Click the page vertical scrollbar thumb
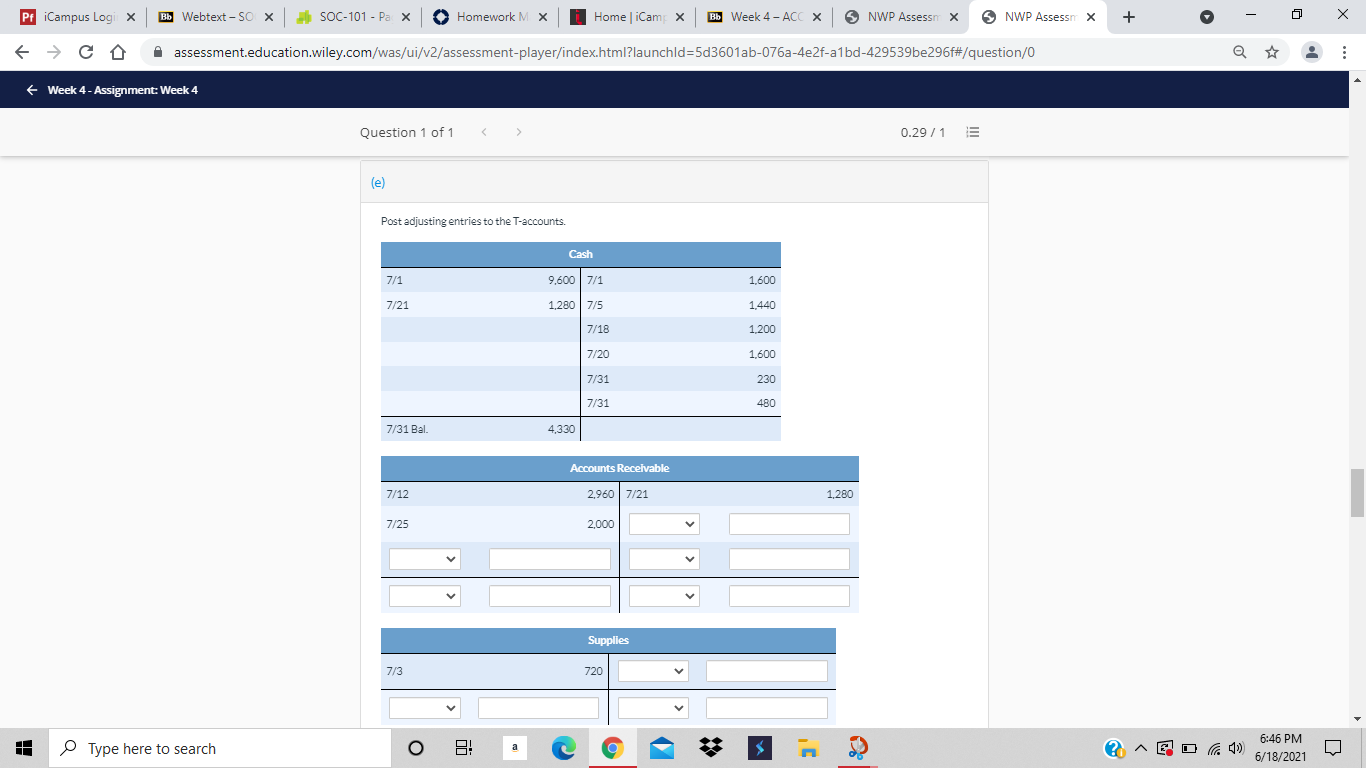This screenshot has width=1366, height=768. [1357, 492]
